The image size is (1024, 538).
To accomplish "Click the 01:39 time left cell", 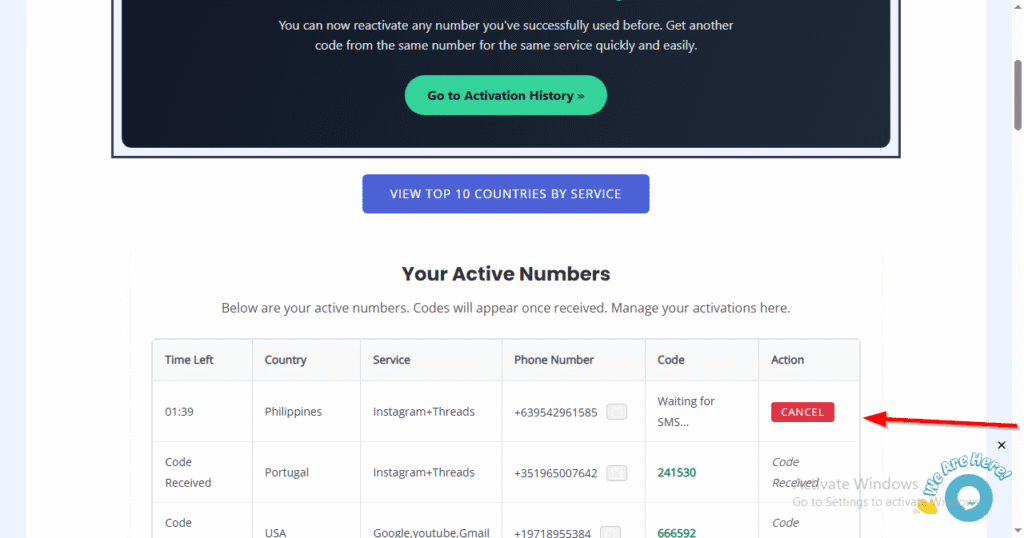I will tap(179, 412).
